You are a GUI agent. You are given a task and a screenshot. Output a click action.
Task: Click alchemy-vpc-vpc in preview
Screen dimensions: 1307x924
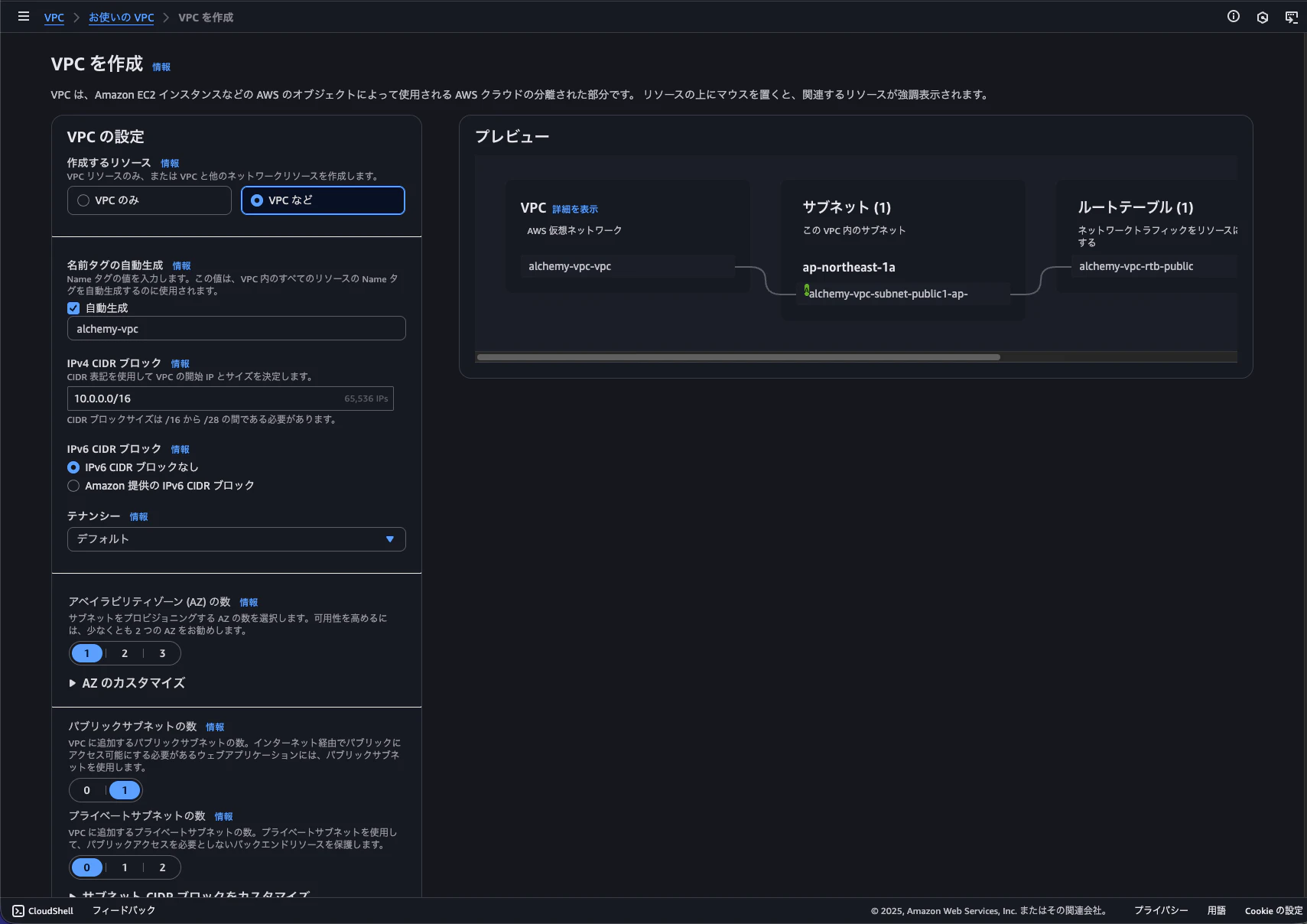click(628, 266)
